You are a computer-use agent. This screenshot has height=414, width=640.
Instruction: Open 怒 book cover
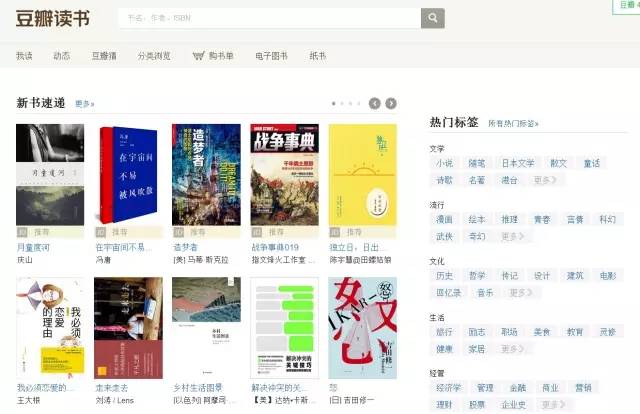pos(362,328)
